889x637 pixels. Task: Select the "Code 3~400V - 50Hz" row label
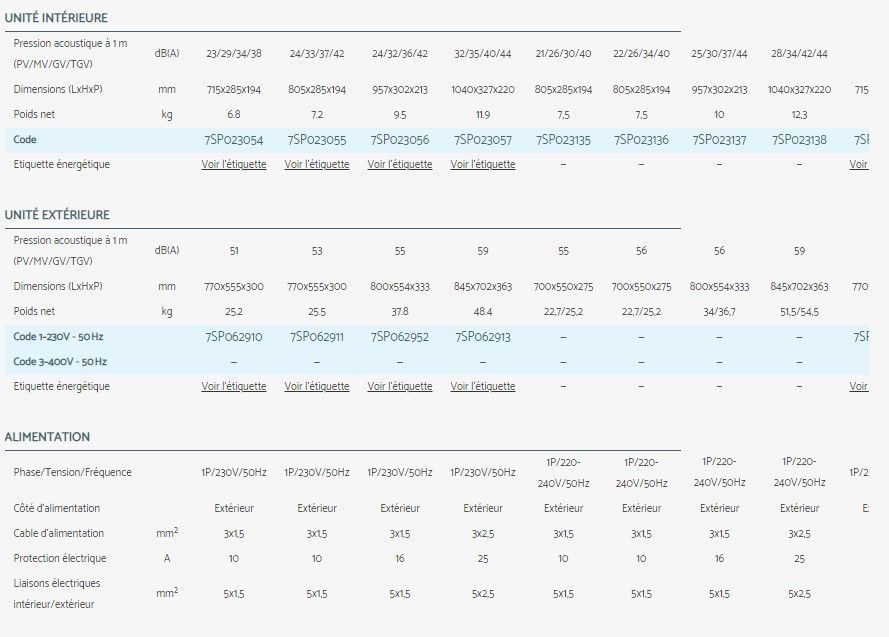[60, 361]
